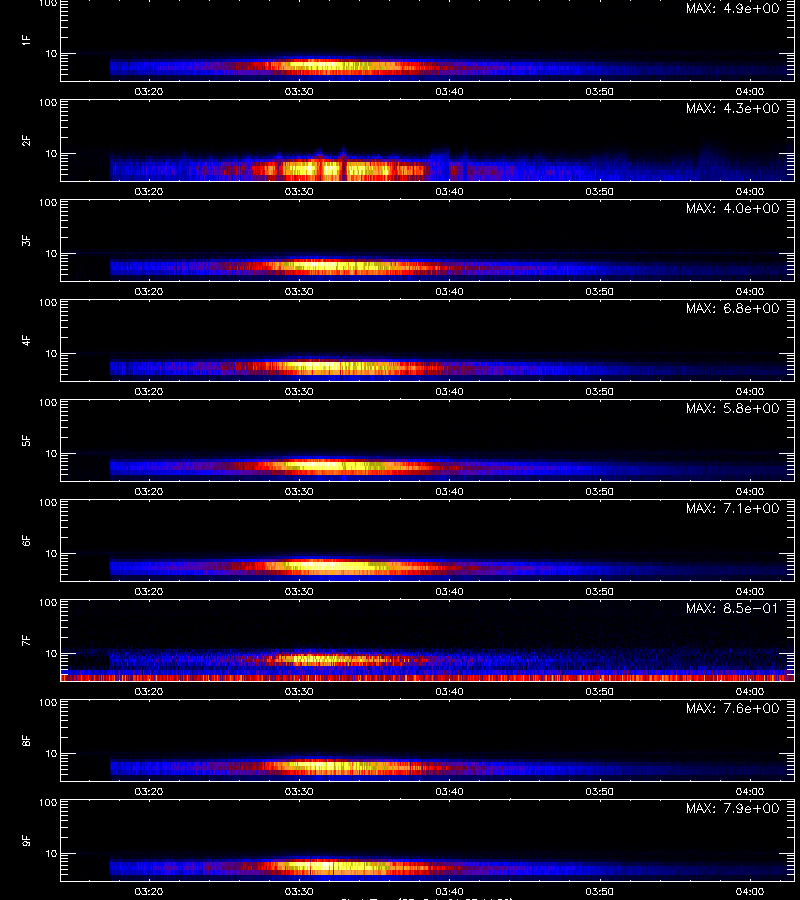Click the '9F' detector axis label

[x=26, y=840]
